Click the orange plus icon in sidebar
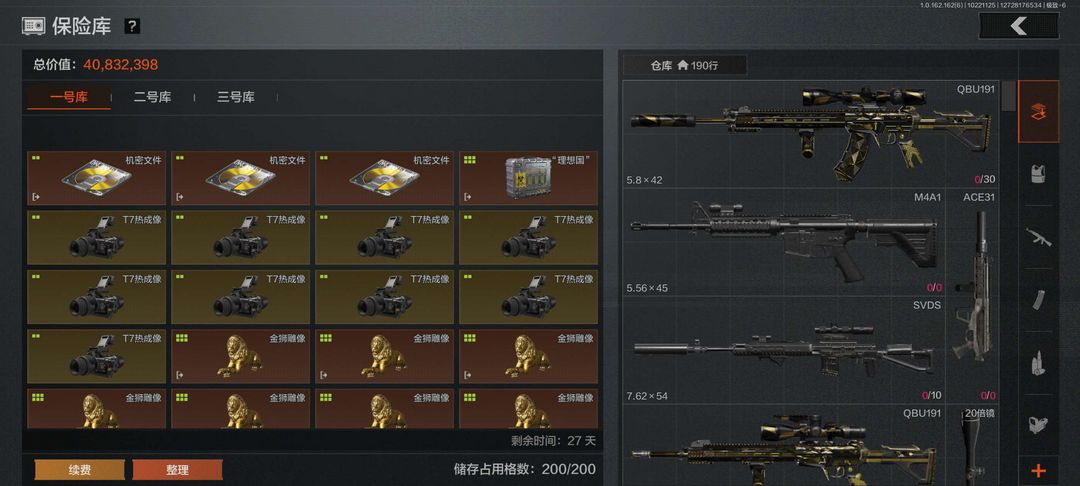Screen dimensions: 1080x486 pyautogui.click(x=1038, y=471)
